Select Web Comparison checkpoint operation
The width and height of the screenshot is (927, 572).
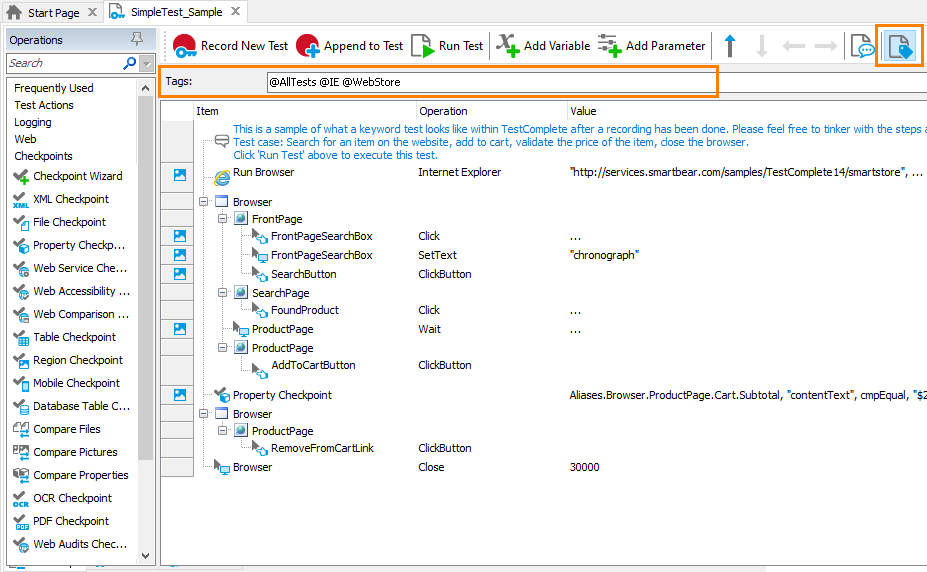coord(71,314)
